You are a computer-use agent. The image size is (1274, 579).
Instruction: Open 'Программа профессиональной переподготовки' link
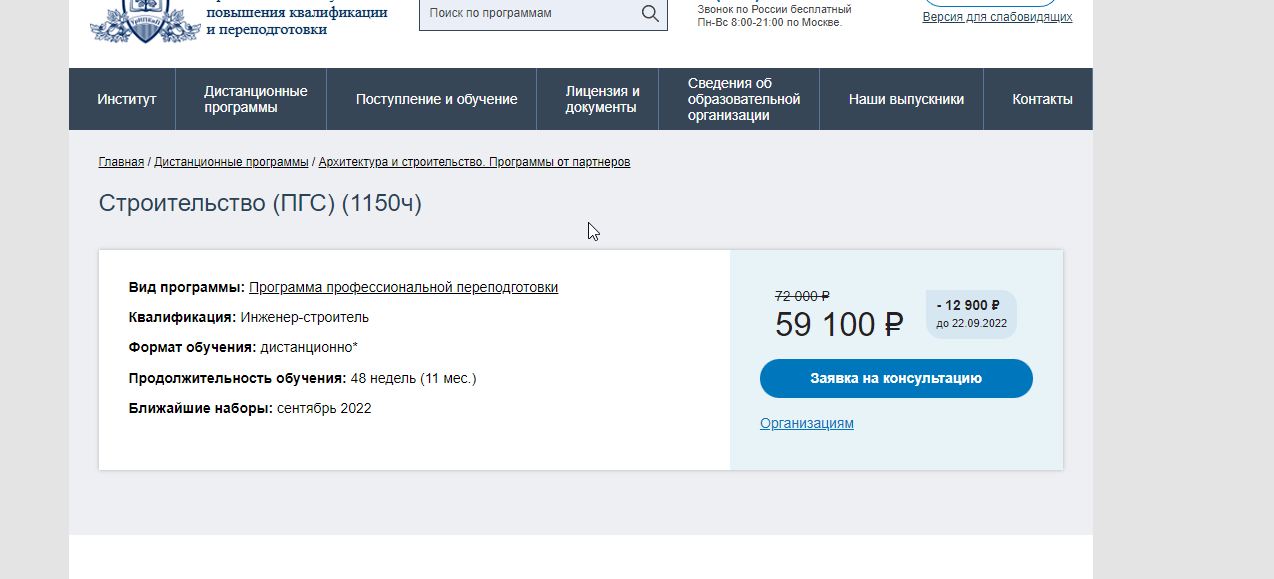point(403,288)
